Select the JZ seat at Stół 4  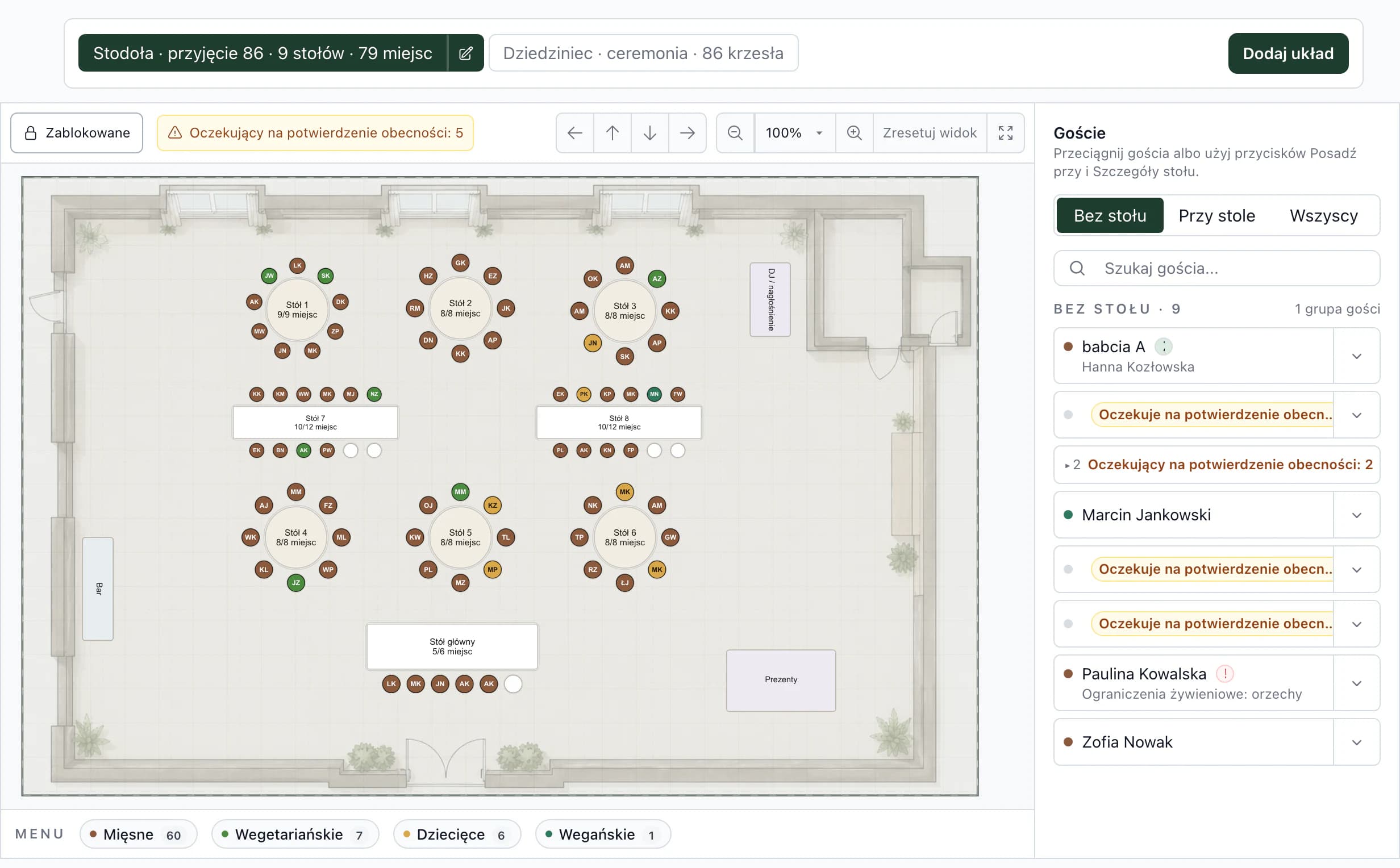pyautogui.click(x=295, y=583)
